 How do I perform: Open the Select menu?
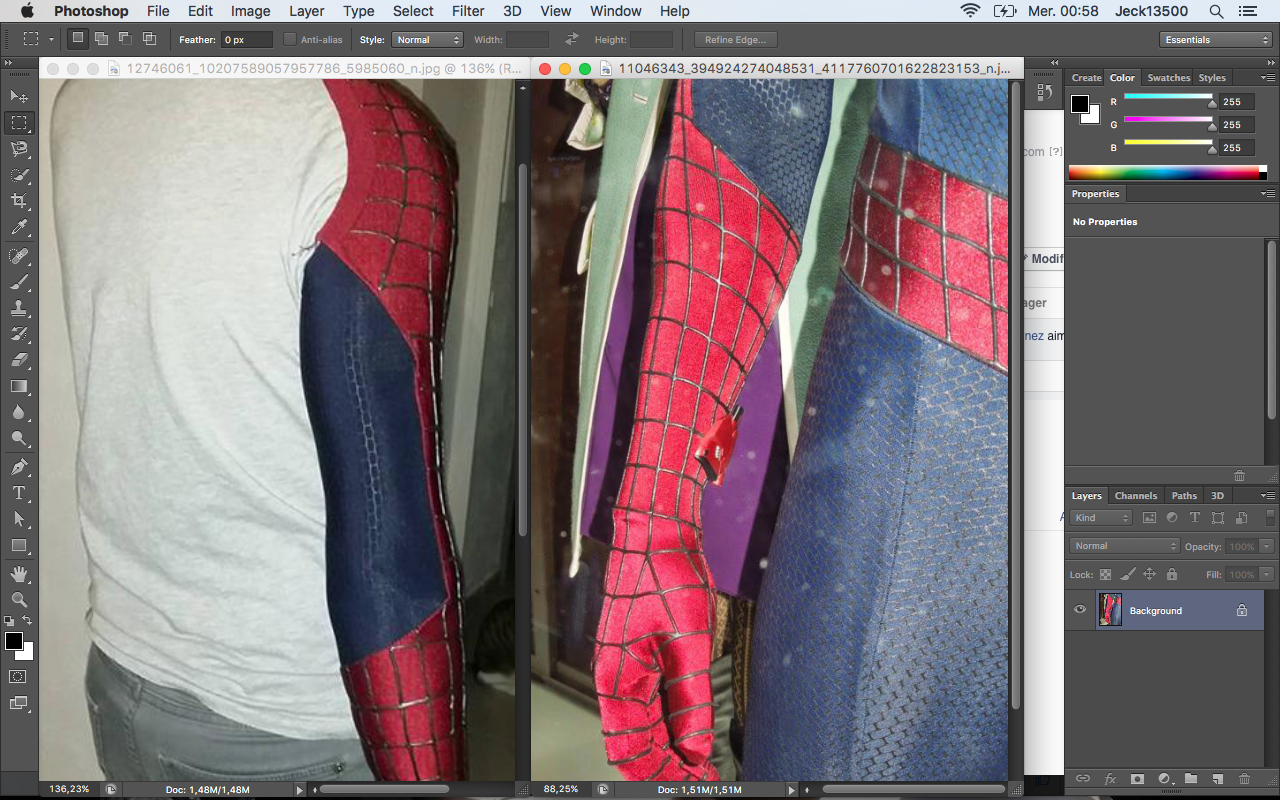pyautogui.click(x=413, y=11)
